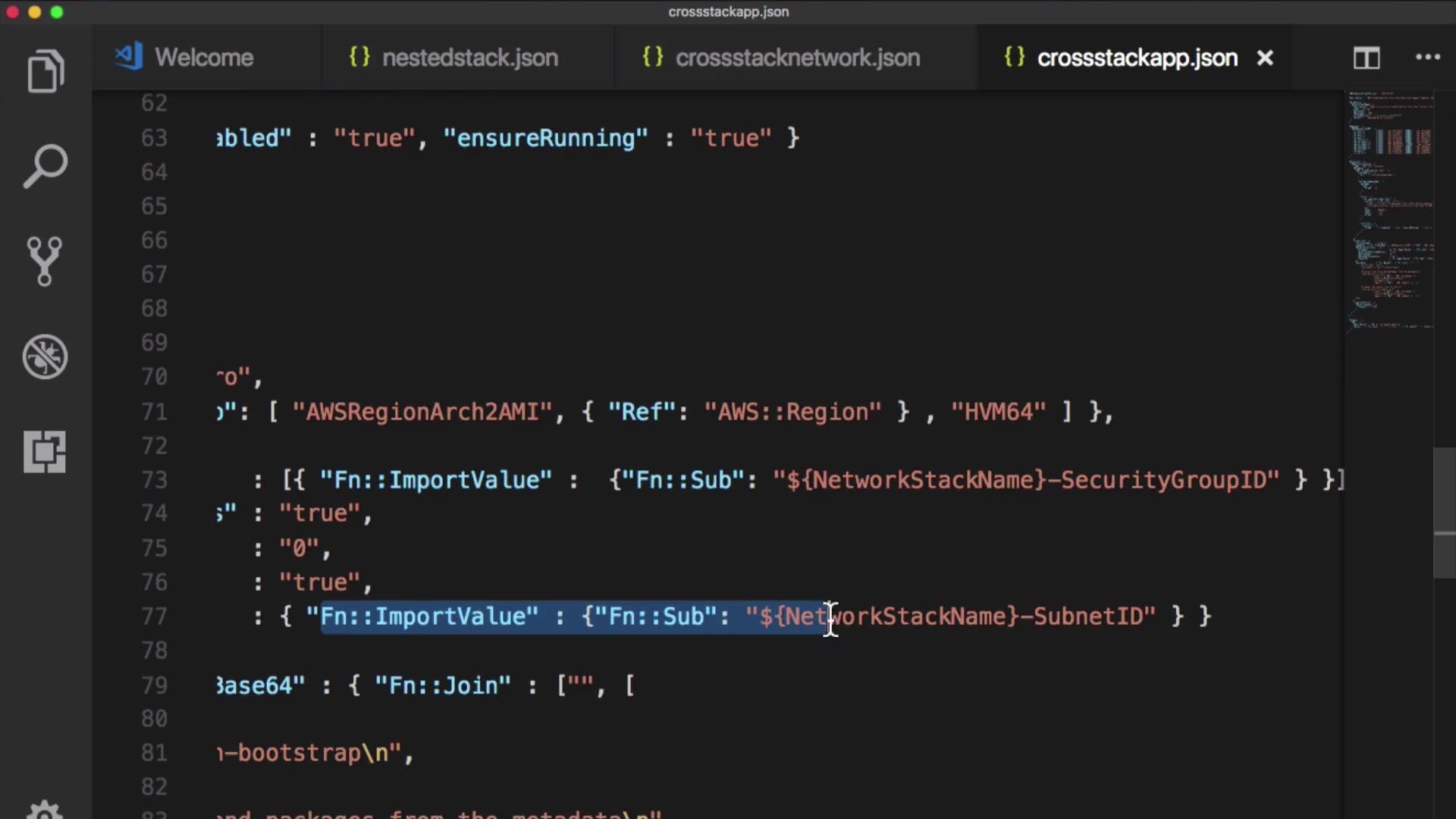The image size is (1456, 819).
Task: Open the Debug view icon
Action: click(45, 356)
